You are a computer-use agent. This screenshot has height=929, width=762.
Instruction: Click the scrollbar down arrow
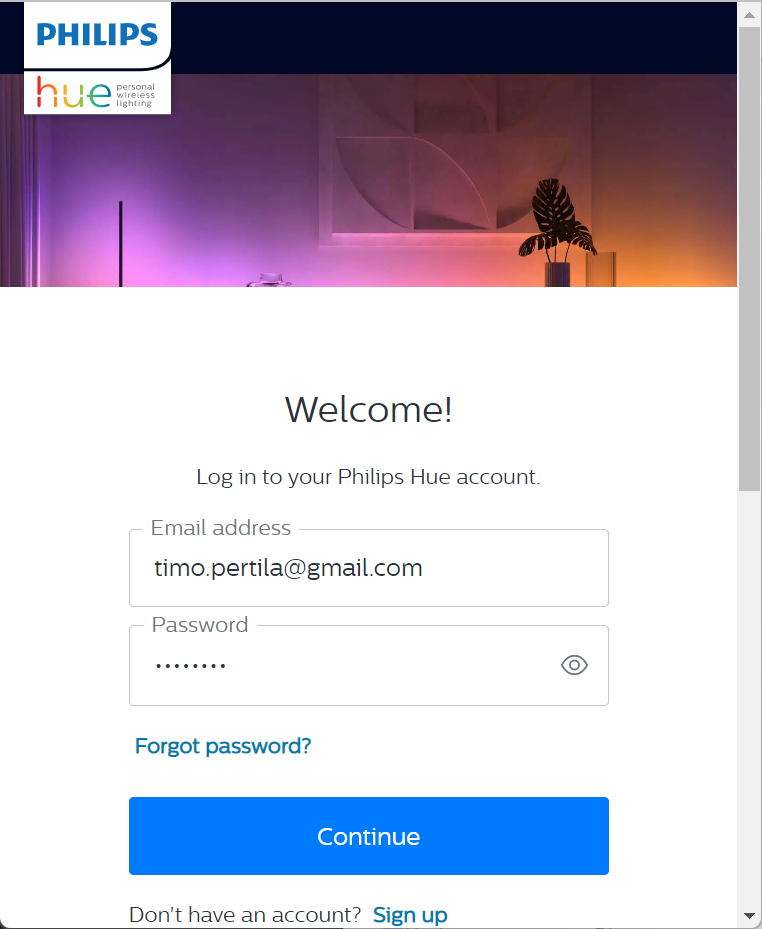pos(749,916)
